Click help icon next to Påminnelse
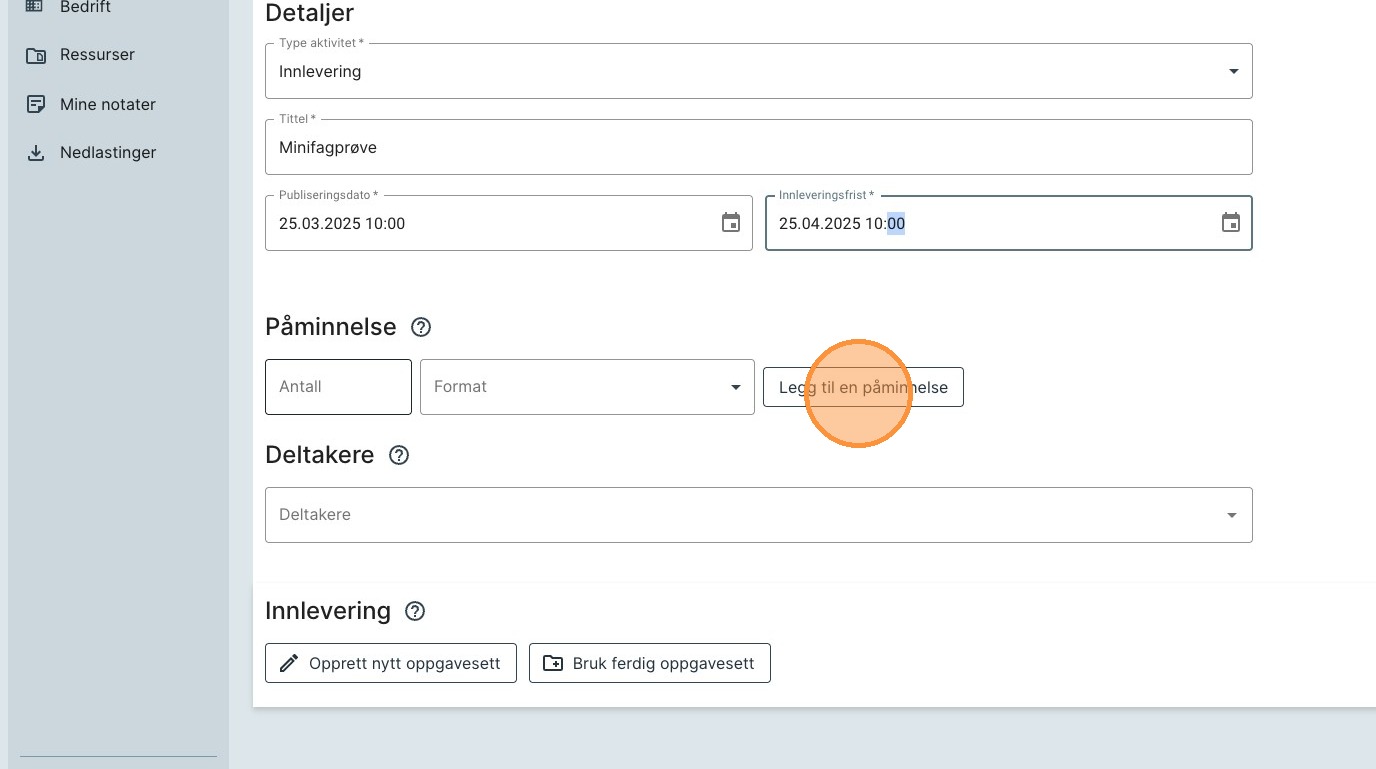This screenshot has width=1376, height=769. tap(421, 327)
